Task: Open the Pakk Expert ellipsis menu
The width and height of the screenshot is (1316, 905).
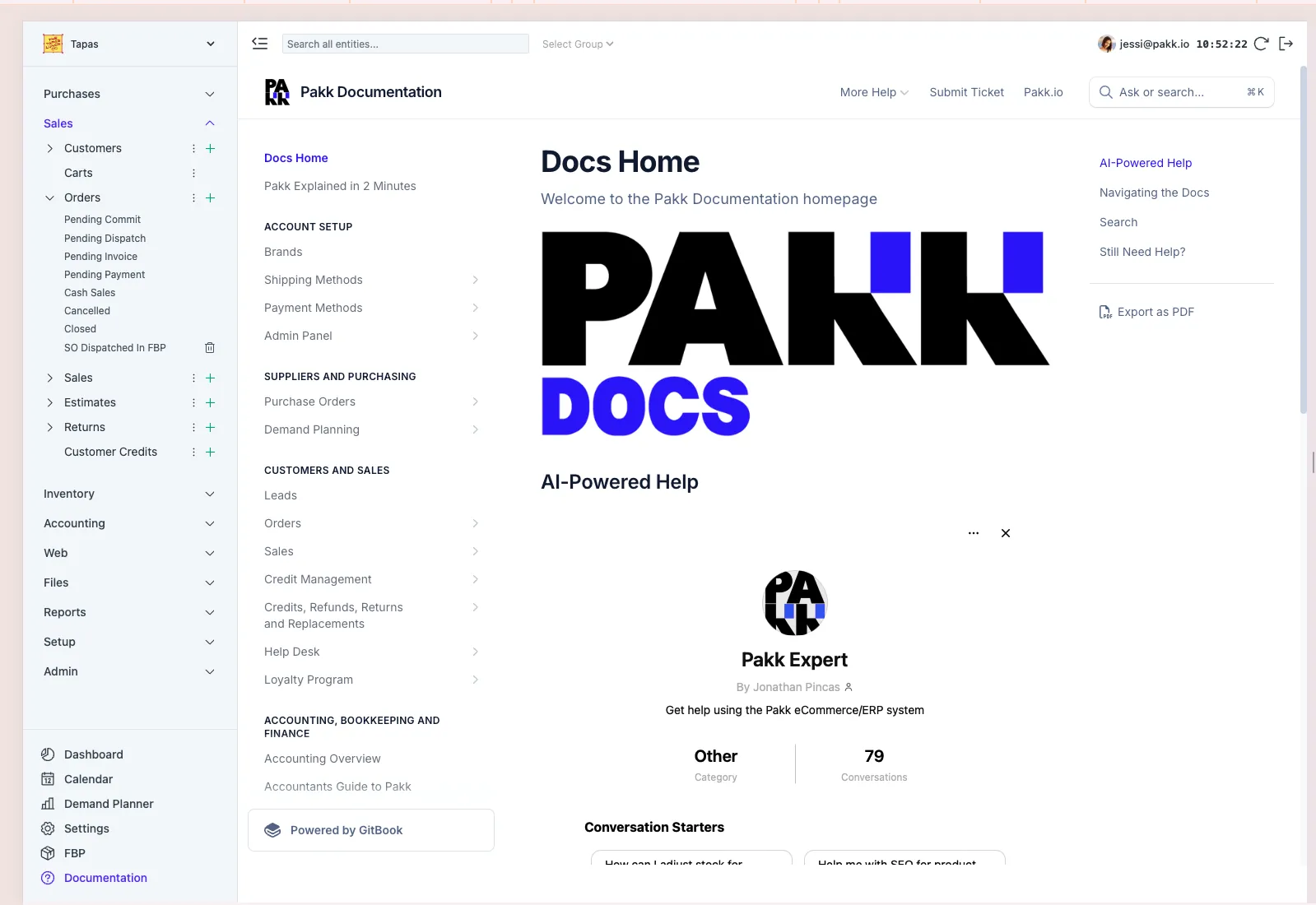Action: pos(974,533)
